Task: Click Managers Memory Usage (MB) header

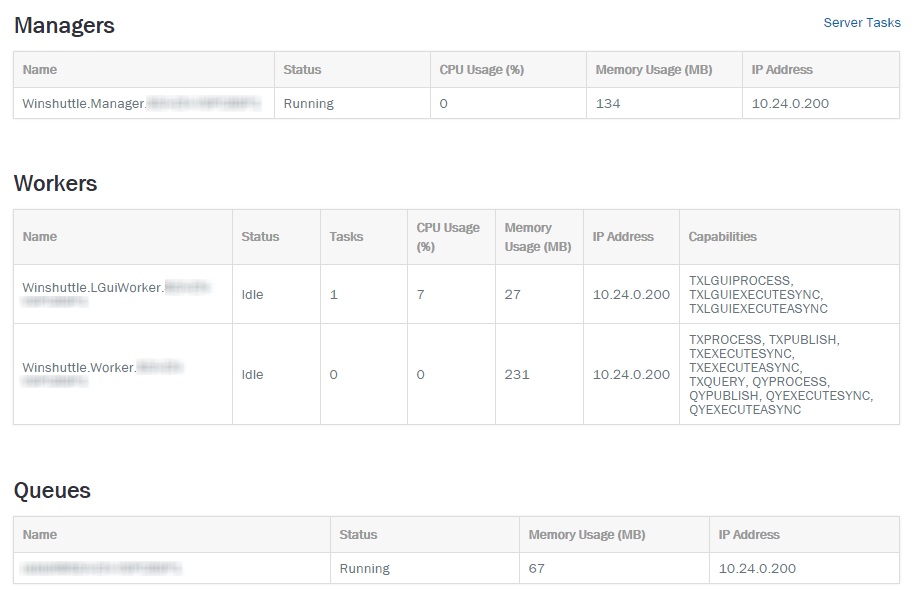Action: tap(664, 69)
